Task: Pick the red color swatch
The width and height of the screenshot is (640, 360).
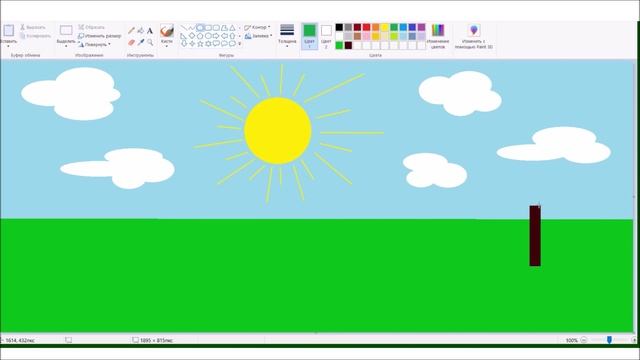Action: point(367,27)
